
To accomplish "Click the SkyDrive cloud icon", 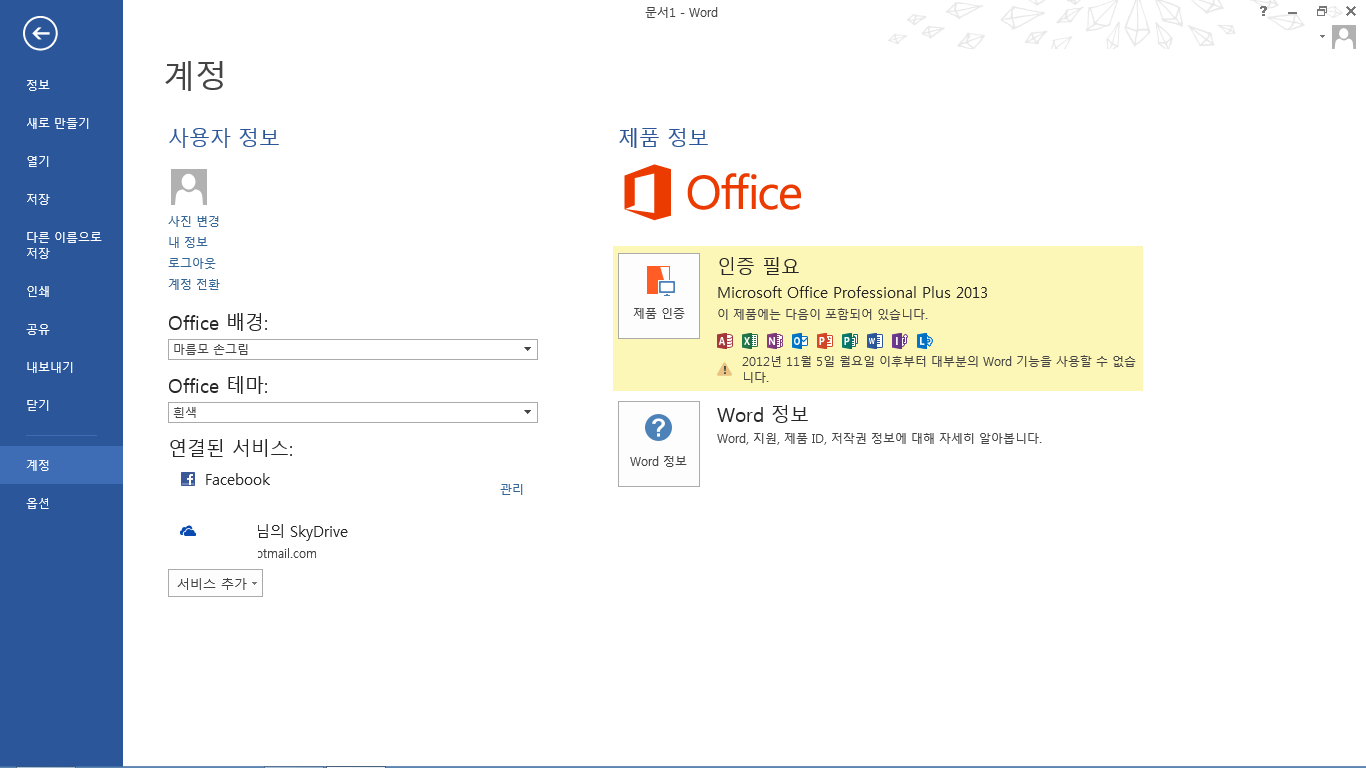I will point(188,532).
